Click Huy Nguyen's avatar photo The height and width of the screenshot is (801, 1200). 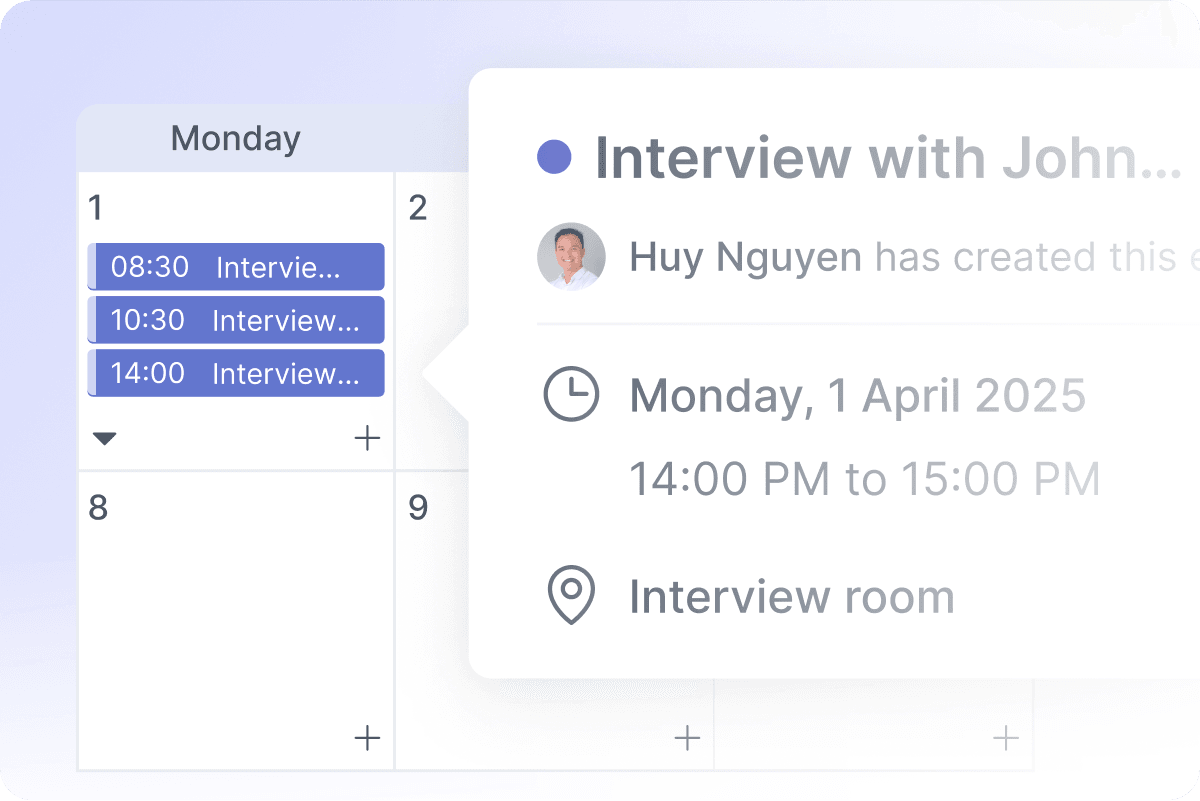pyautogui.click(x=571, y=257)
